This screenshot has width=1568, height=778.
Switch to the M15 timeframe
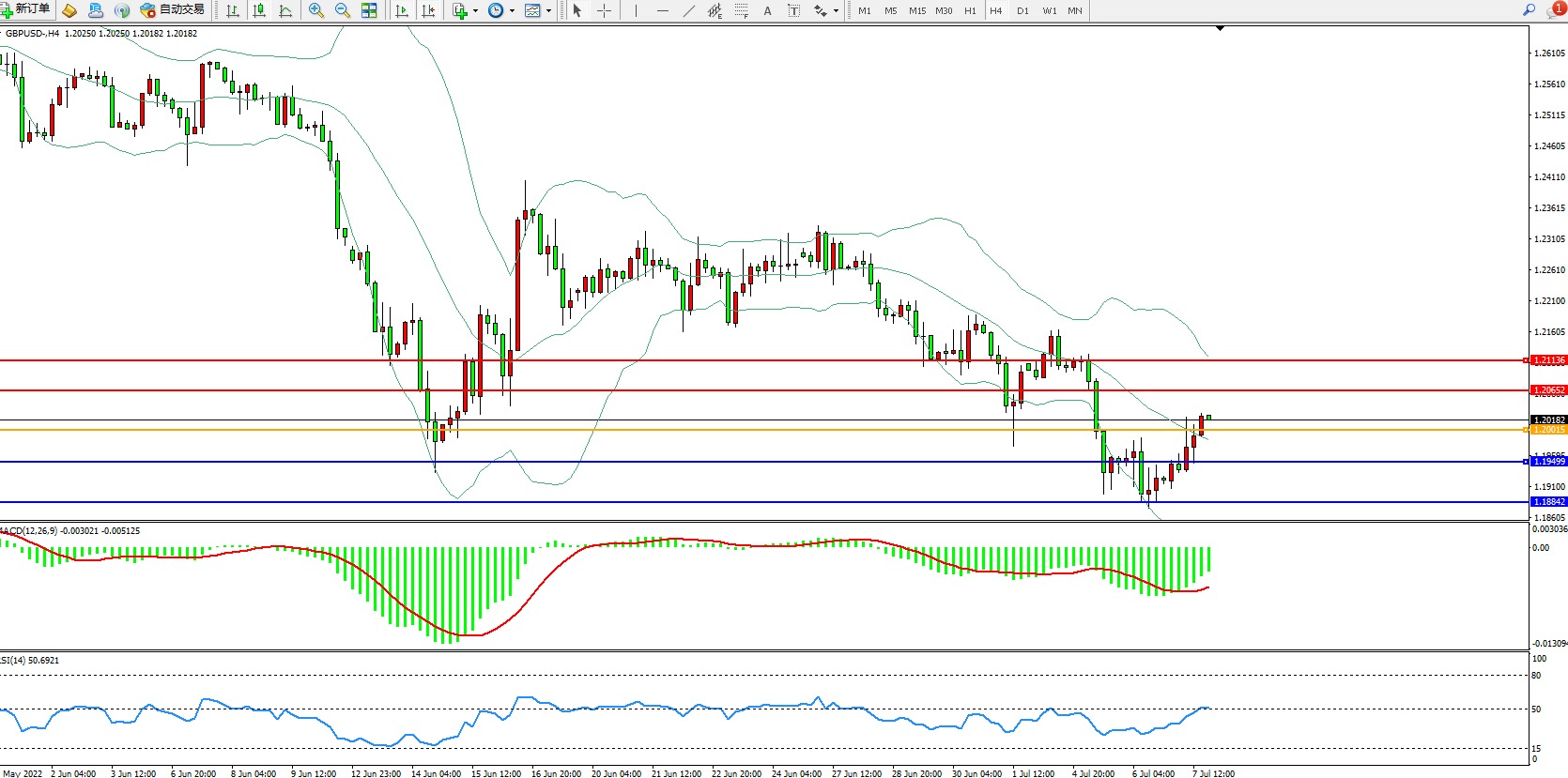pyautogui.click(x=916, y=10)
